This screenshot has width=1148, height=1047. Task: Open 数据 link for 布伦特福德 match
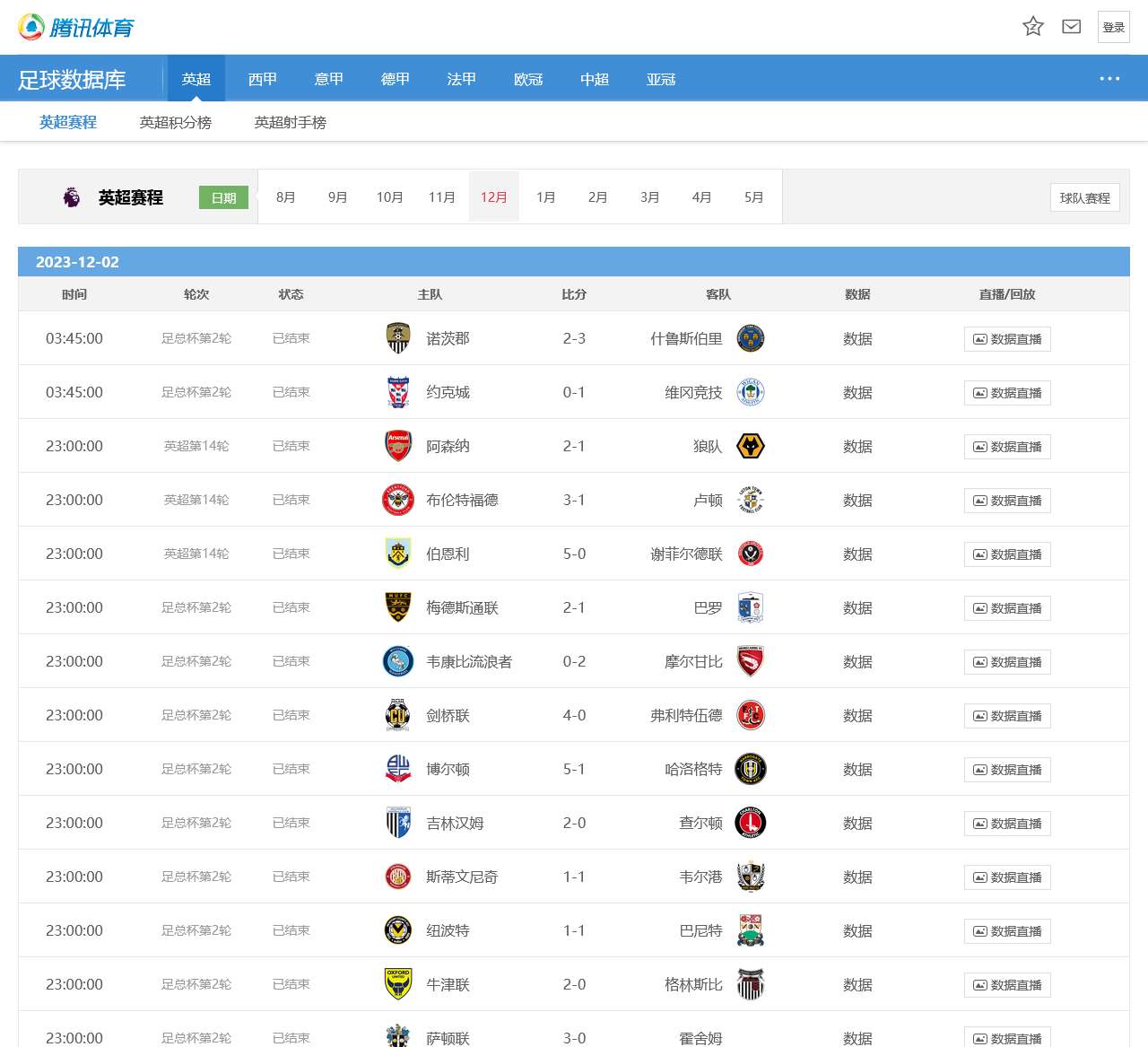click(857, 500)
